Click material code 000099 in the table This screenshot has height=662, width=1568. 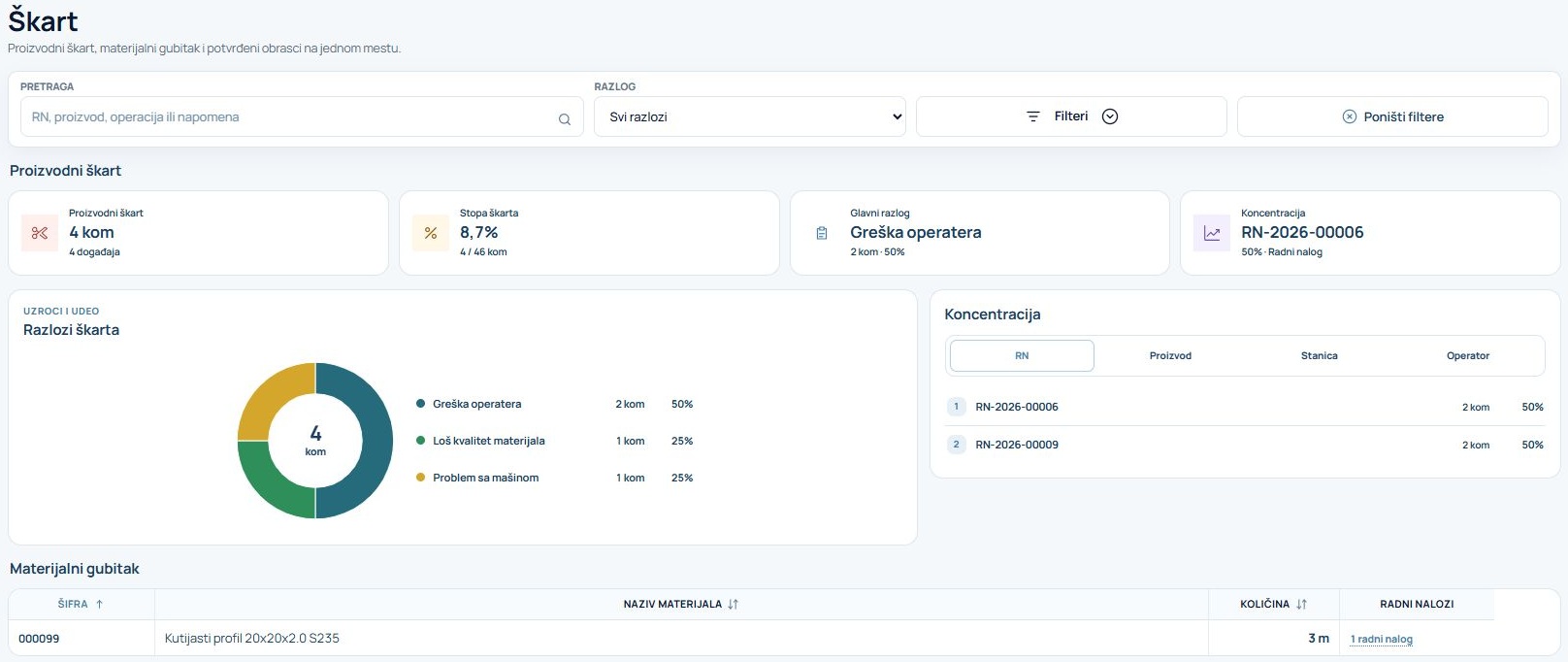tap(39, 639)
